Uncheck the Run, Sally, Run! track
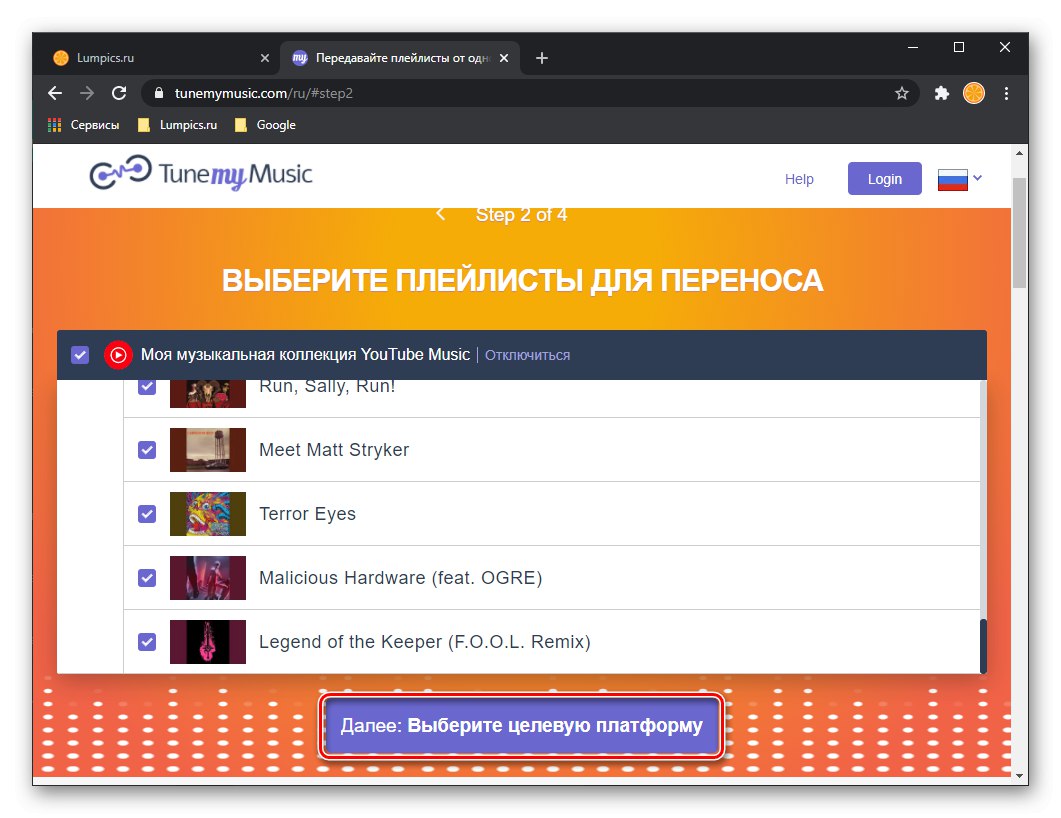Screen dimensions: 1061x818 (147, 386)
